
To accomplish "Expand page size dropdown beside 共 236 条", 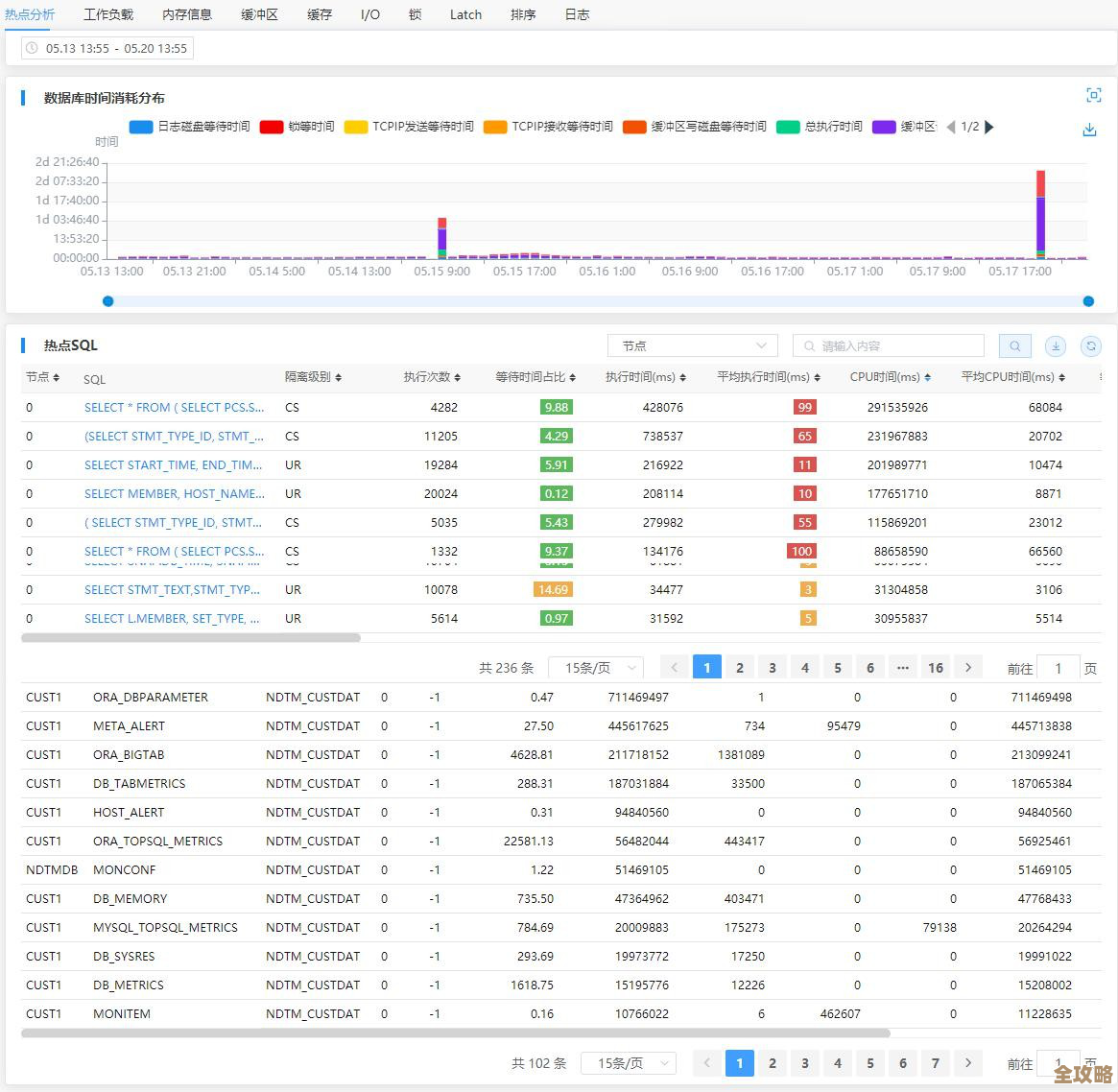I will [x=595, y=668].
